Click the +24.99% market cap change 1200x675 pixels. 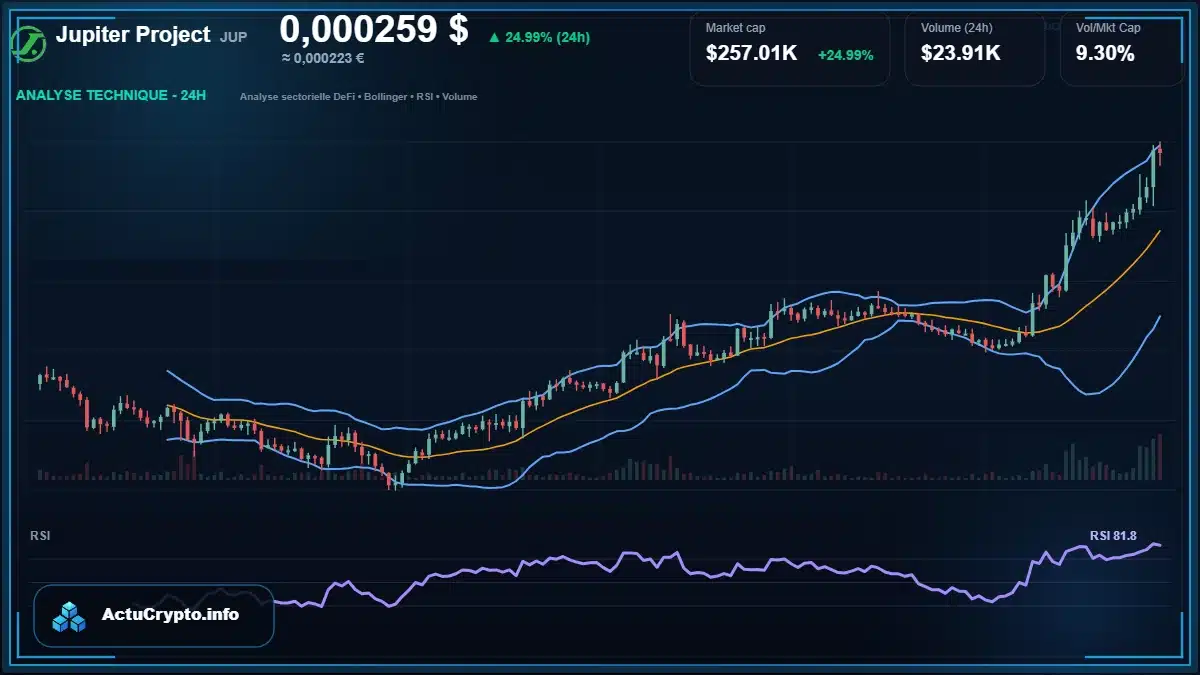pyautogui.click(x=846, y=54)
